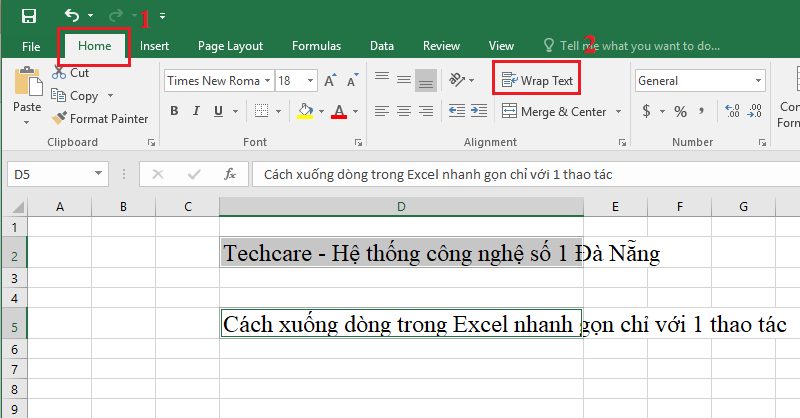Open Customize Quick Access Toolbar arrow
This screenshot has height=418, width=800.
[x=162, y=16]
